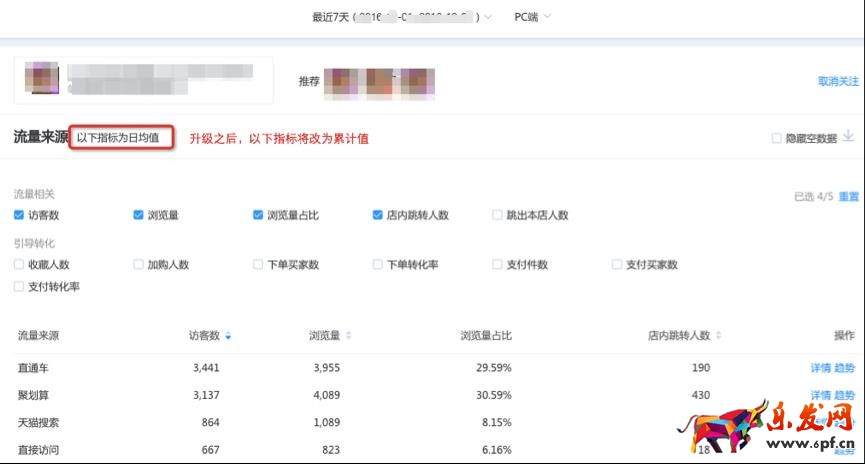
Task: Check the 收藏人数 metric
Action: (19, 265)
